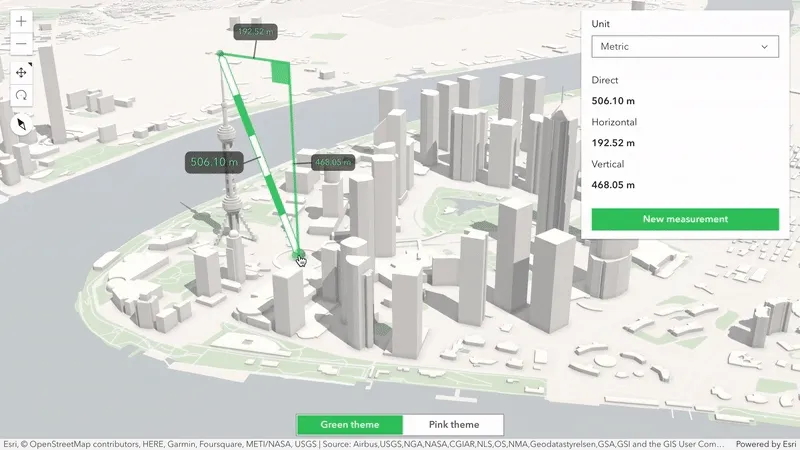Reset orientation with the compass icon
800x450 pixels.
coord(21,124)
